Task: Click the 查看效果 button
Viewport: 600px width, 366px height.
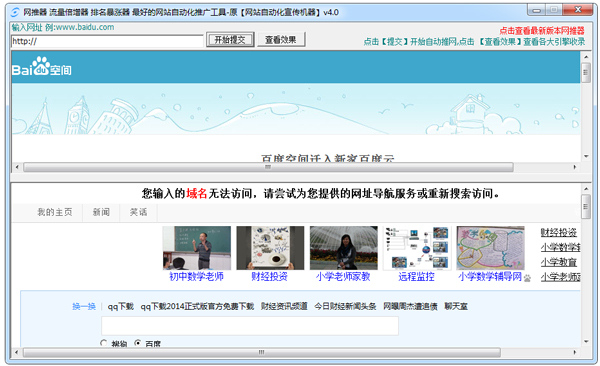Action: point(280,39)
